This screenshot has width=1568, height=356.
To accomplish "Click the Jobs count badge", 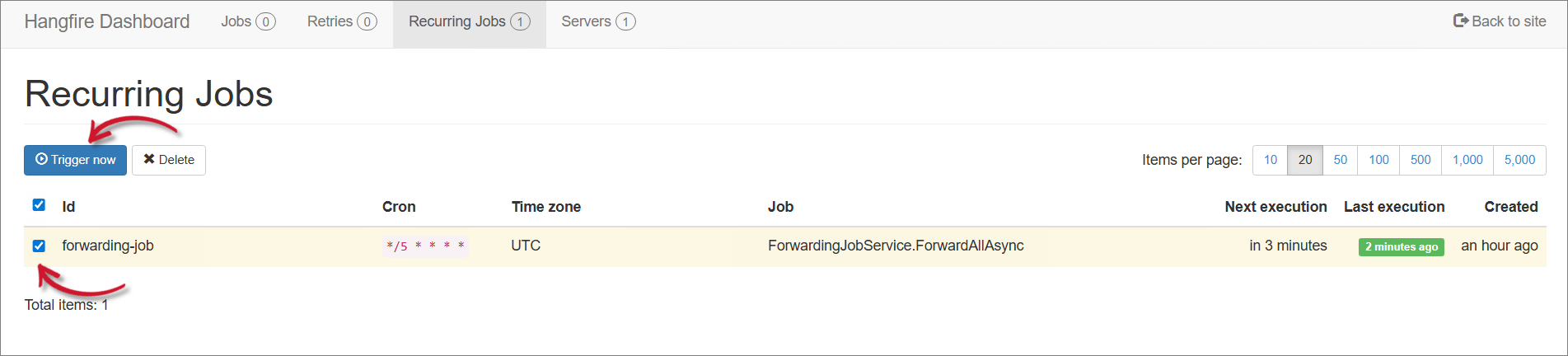I will coord(265,21).
